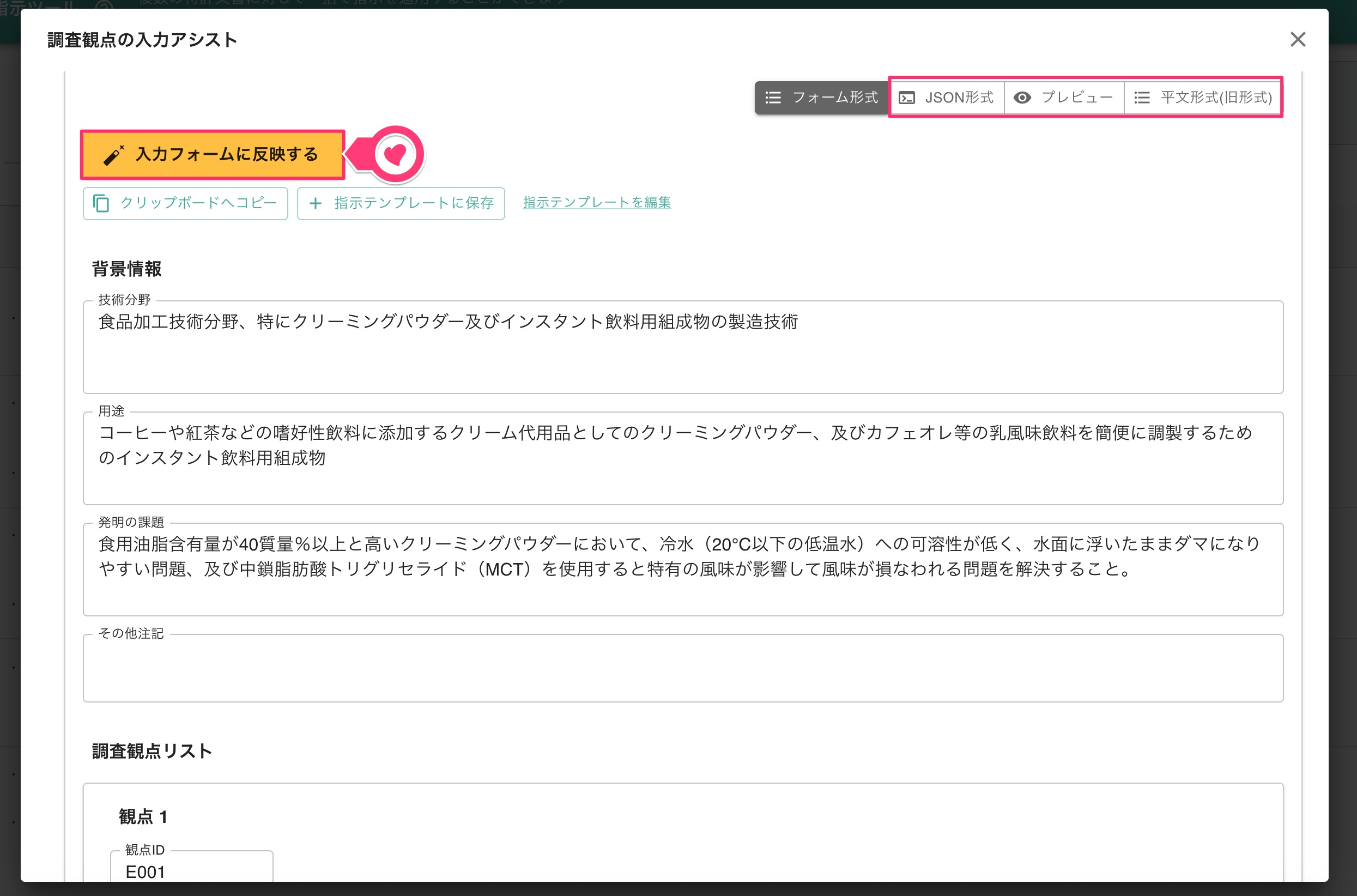Click the list icon on フォーム形式
This screenshot has height=896, width=1357.
(x=773, y=98)
